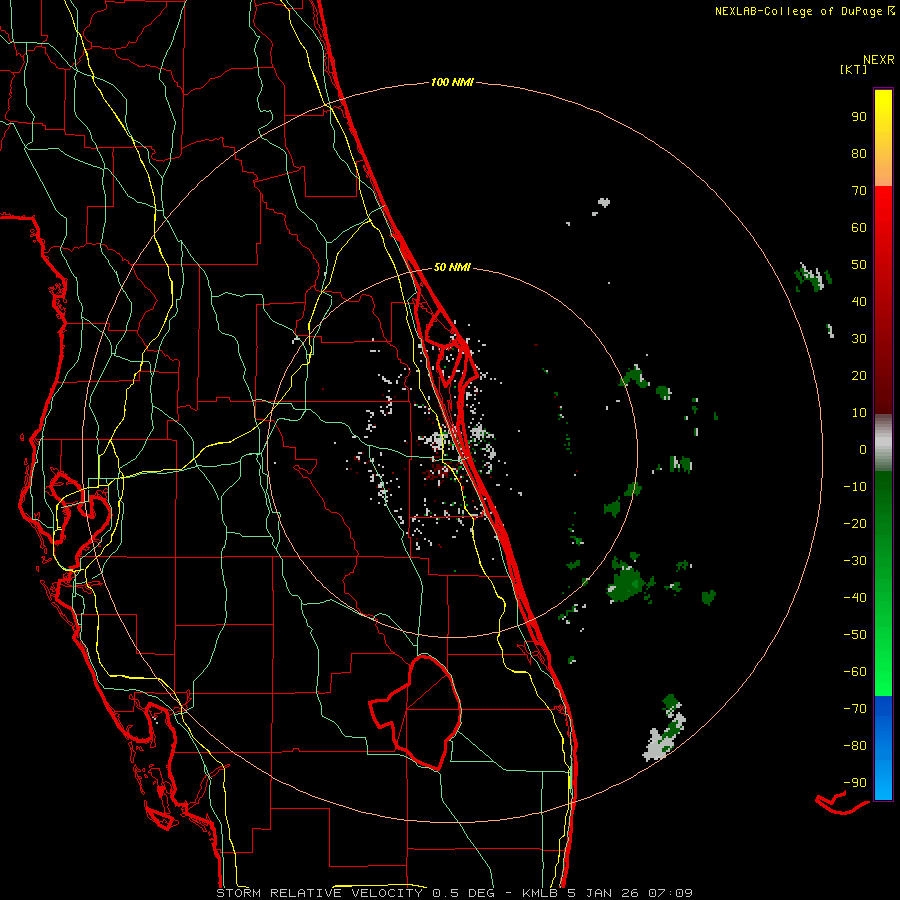This screenshot has height=900, width=900.
Task: Click the positive 60 knot scale value
Action: coord(859,227)
